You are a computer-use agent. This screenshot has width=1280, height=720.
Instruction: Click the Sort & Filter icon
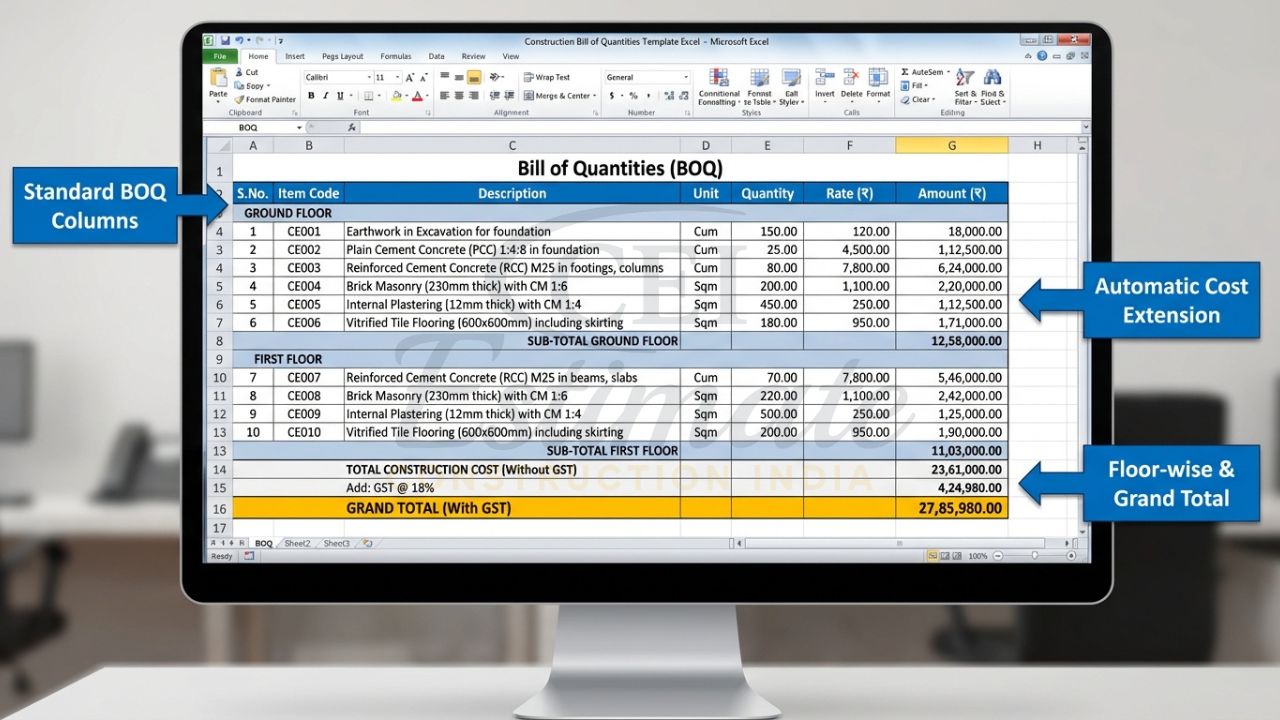pyautogui.click(x=963, y=78)
